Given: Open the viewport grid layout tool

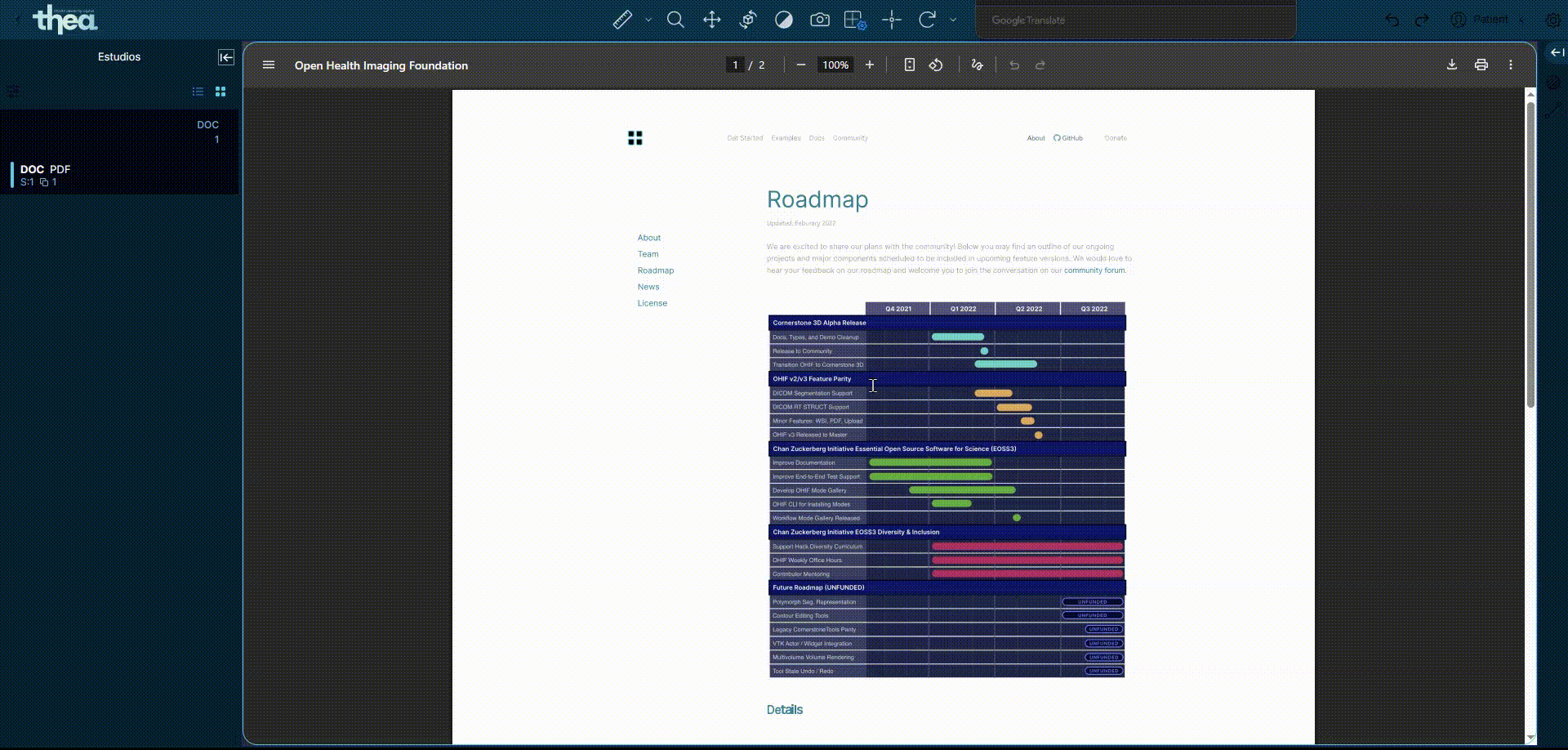Looking at the screenshot, I should point(855,20).
